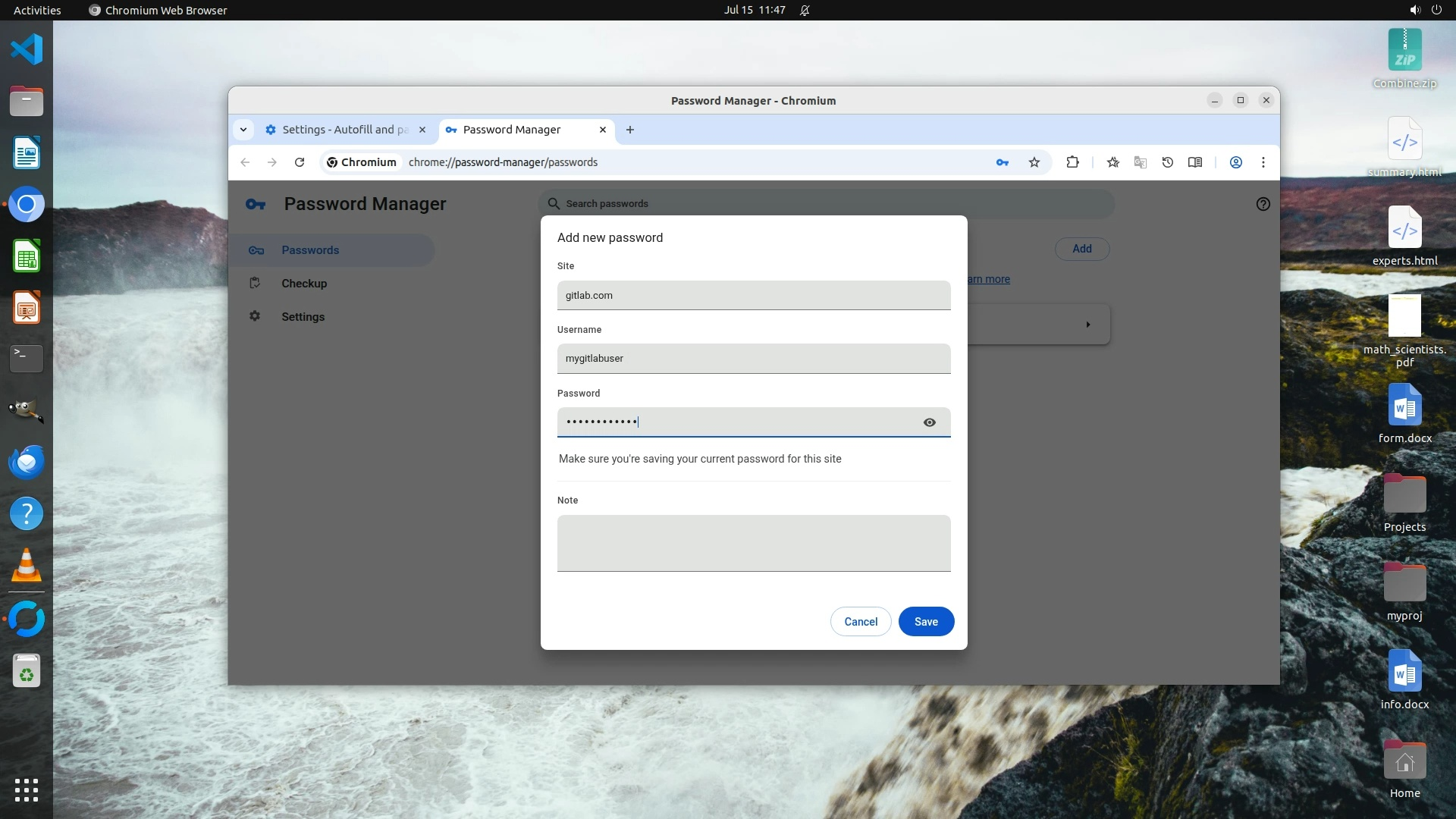
Task: Toggle the notifications bell in top bar
Action: click(805, 10)
